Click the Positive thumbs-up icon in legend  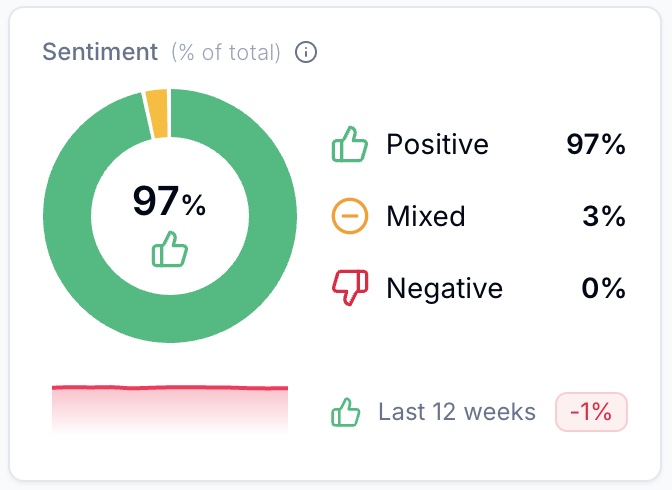pyautogui.click(x=350, y=145)
